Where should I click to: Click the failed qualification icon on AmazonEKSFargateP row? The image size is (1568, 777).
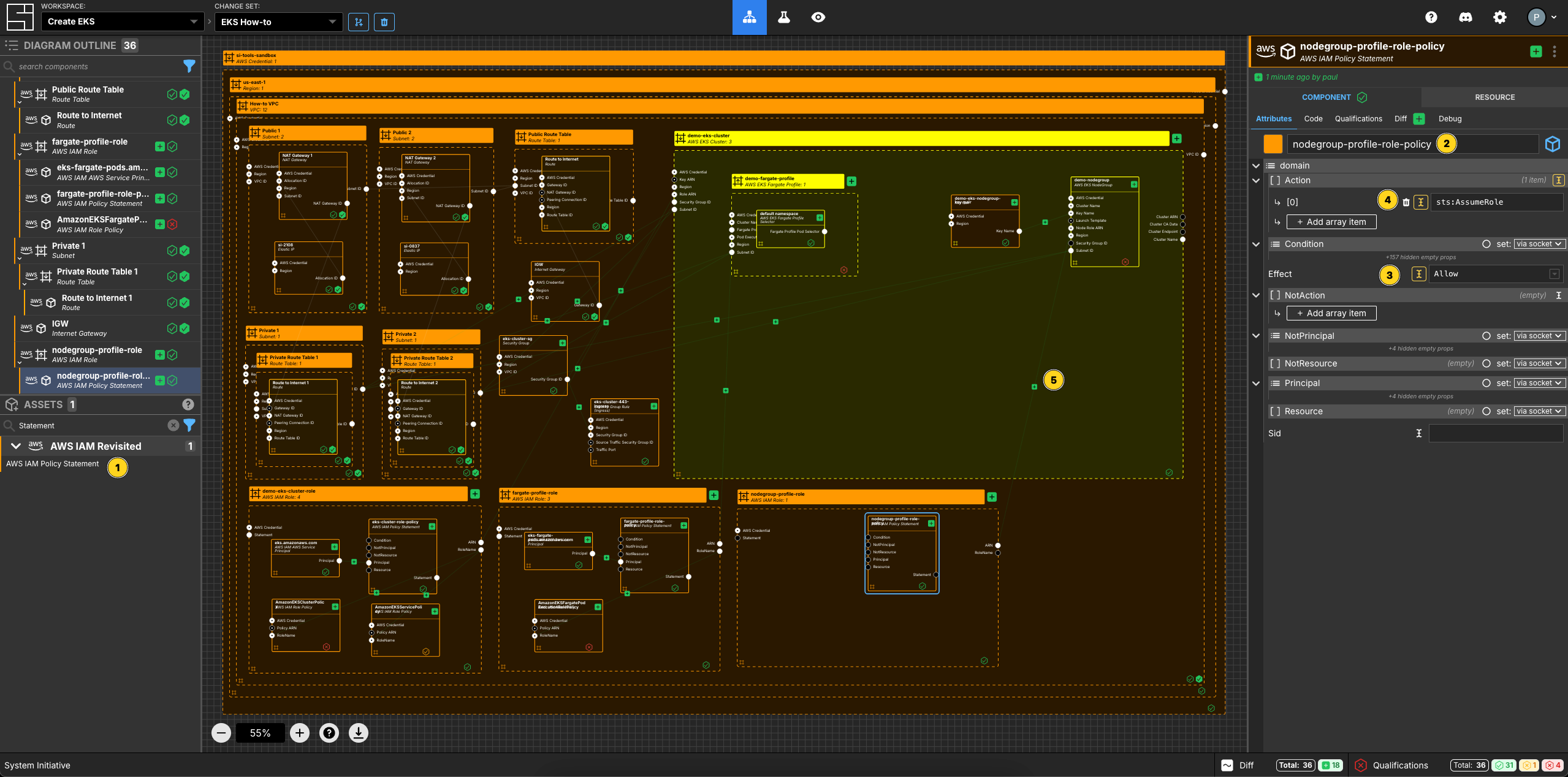173,224
